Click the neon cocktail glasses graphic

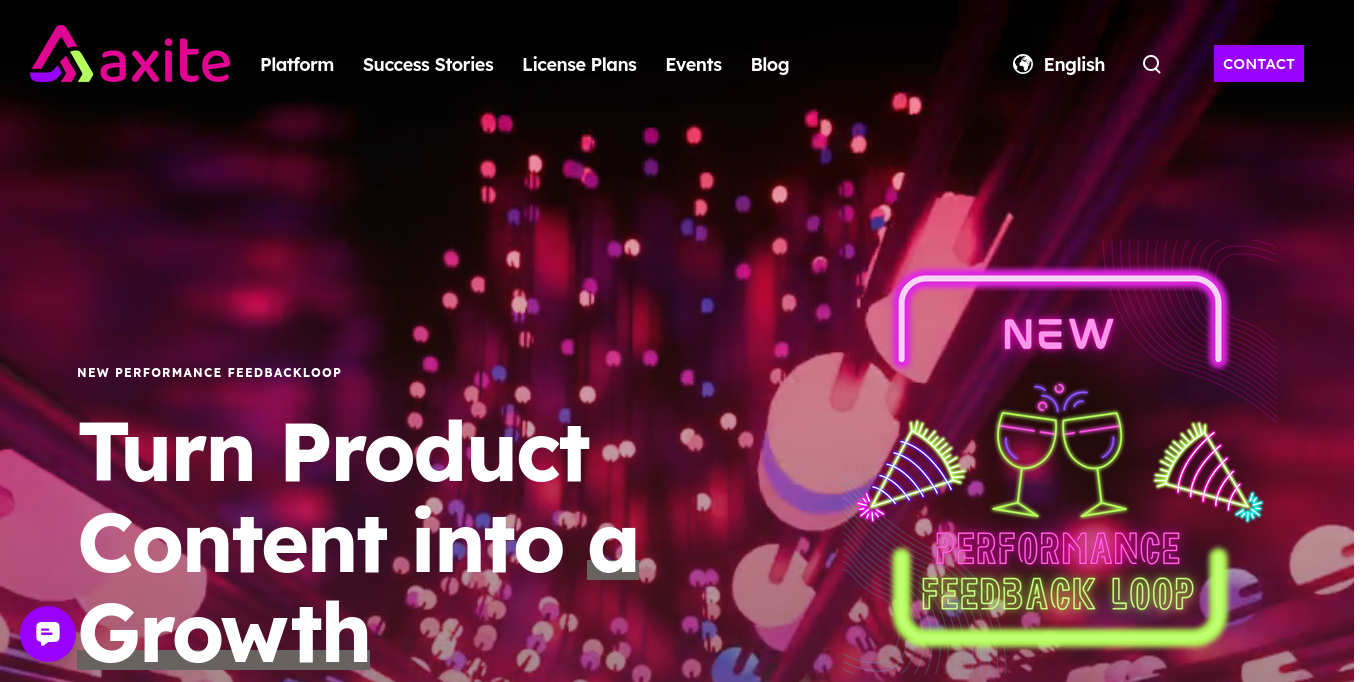coord(1060,448)
